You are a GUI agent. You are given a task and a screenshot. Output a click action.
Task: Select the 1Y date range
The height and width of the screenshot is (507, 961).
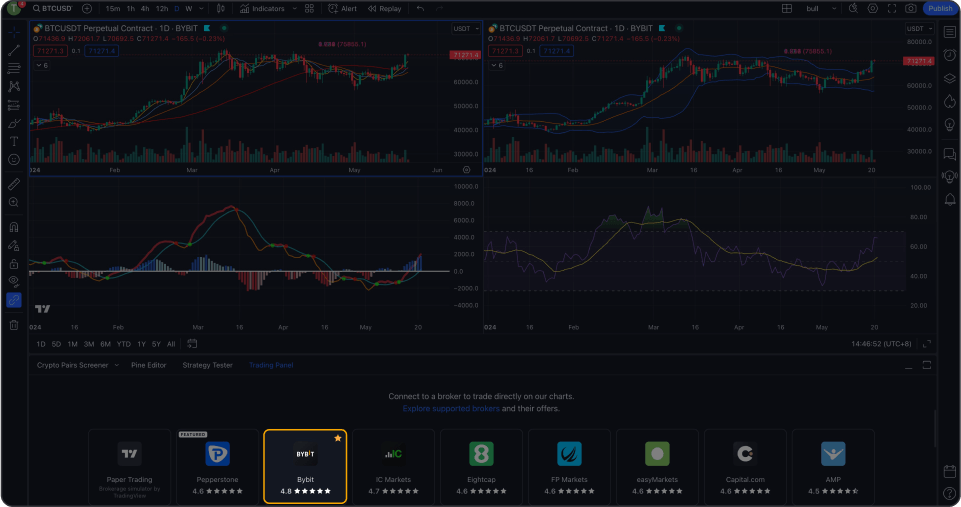(x=141, y=344)
